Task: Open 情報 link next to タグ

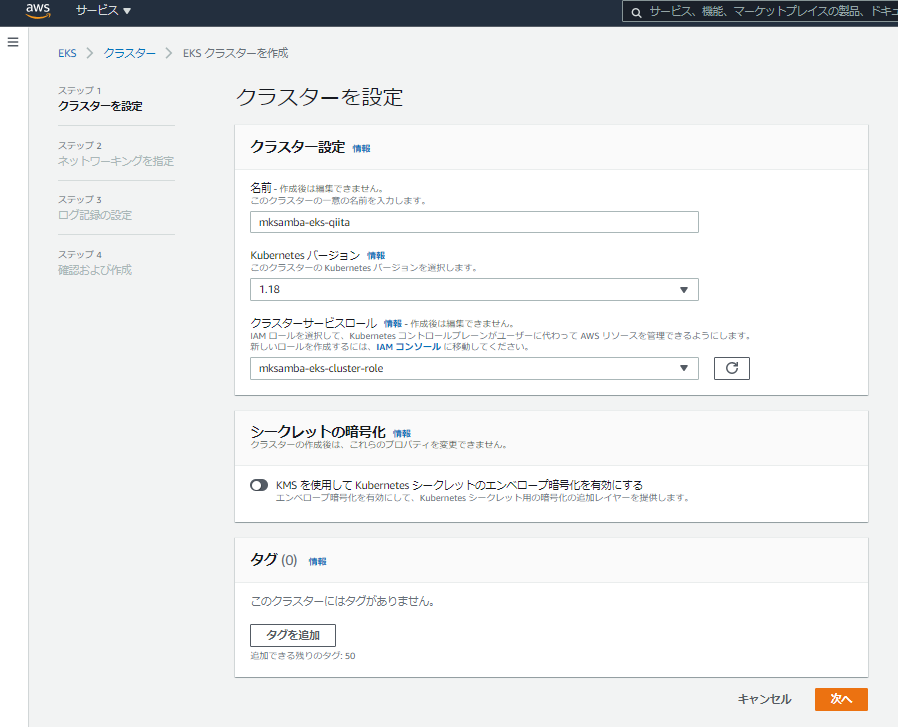Action: (x=317, y=561)
